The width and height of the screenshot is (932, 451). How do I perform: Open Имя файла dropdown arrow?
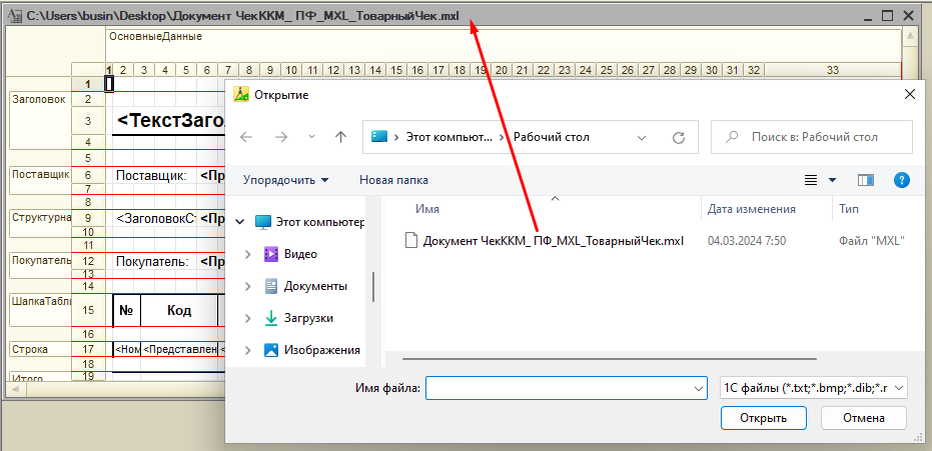(698, 388)
